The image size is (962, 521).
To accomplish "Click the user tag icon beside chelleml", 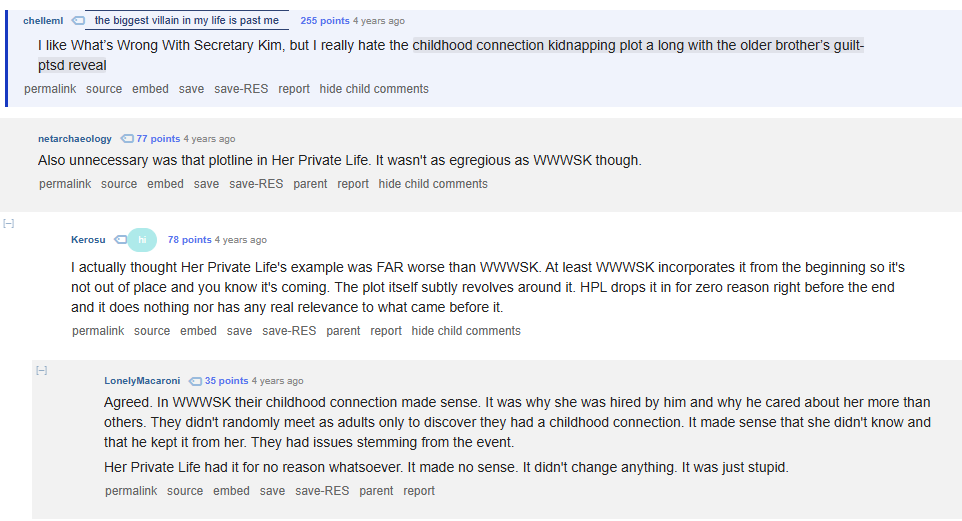I will (x=78, y=21).
